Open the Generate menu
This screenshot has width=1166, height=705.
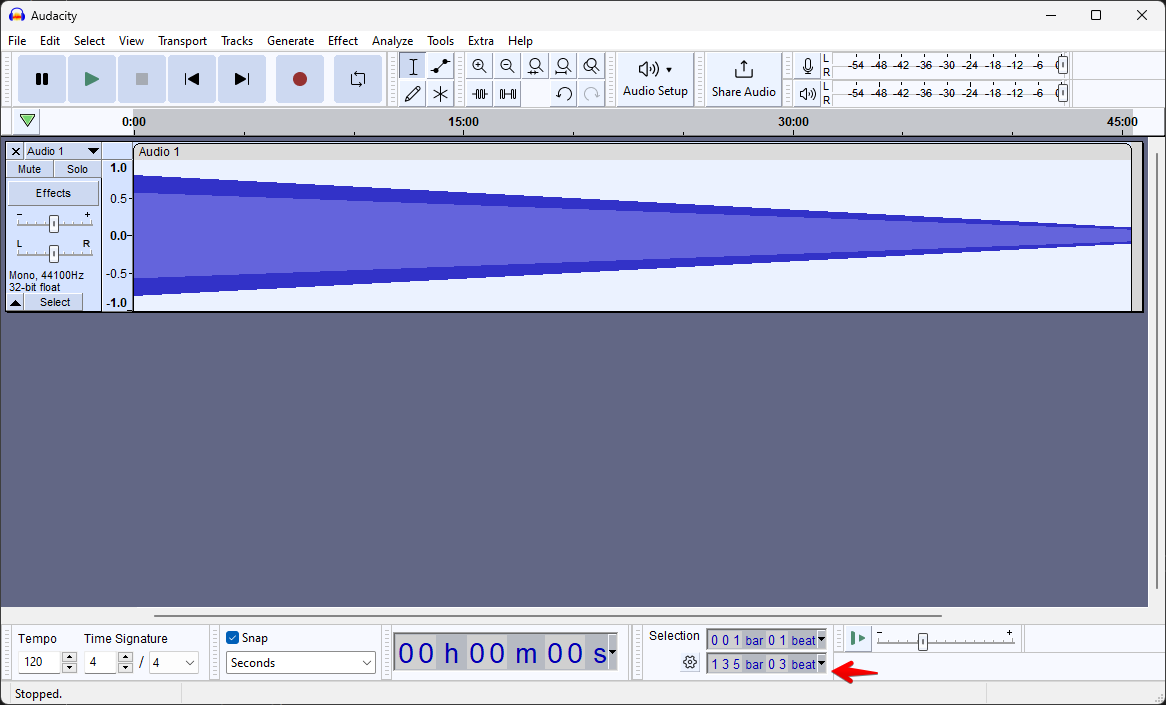point(291,41)
